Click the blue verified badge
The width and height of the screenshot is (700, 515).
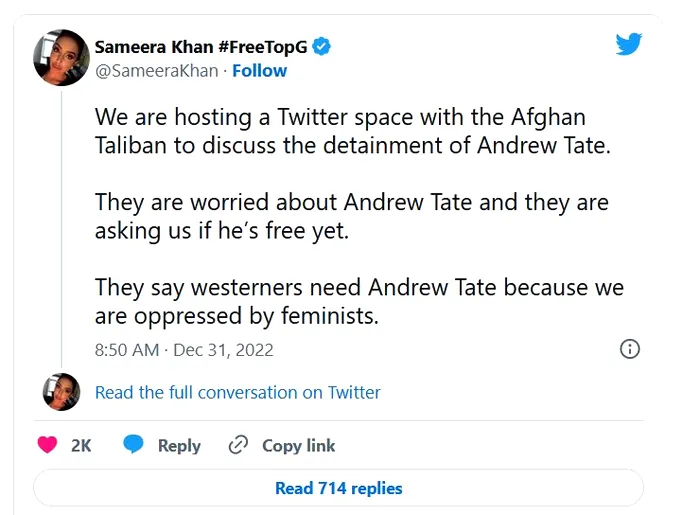coord(322,46)
